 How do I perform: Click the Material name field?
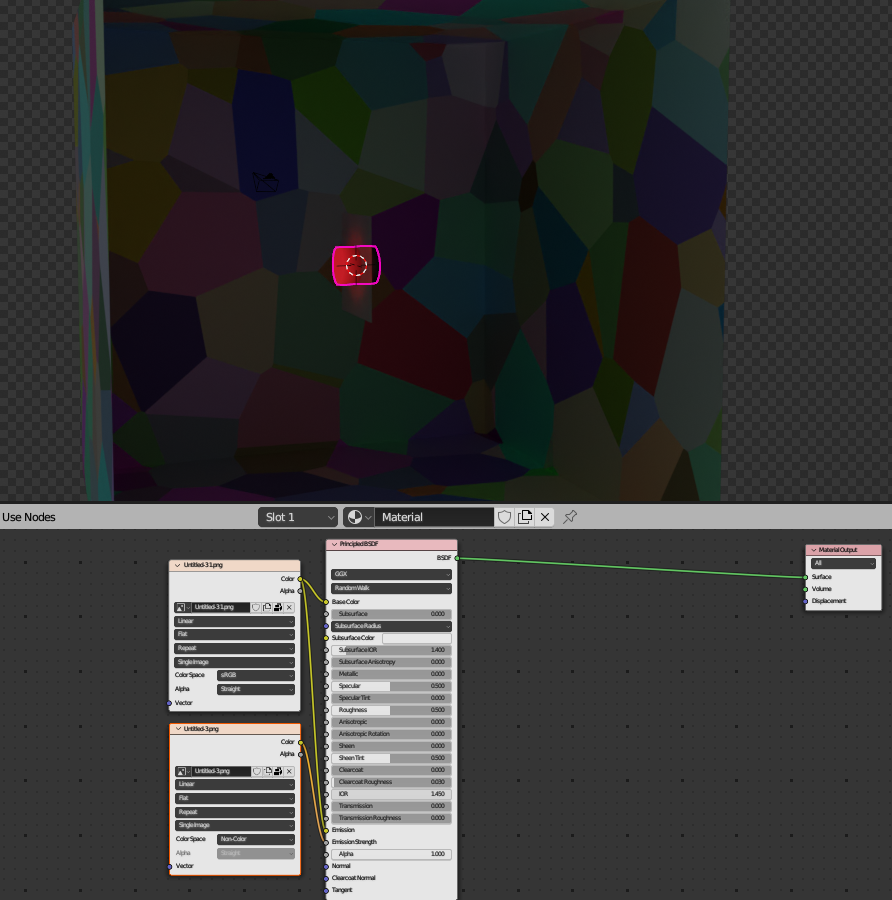434,517
